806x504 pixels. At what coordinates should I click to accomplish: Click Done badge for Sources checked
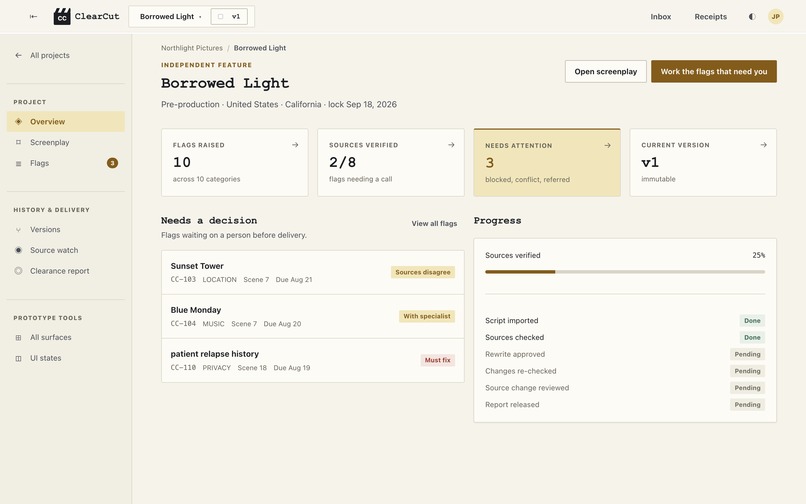pos(752,337)
